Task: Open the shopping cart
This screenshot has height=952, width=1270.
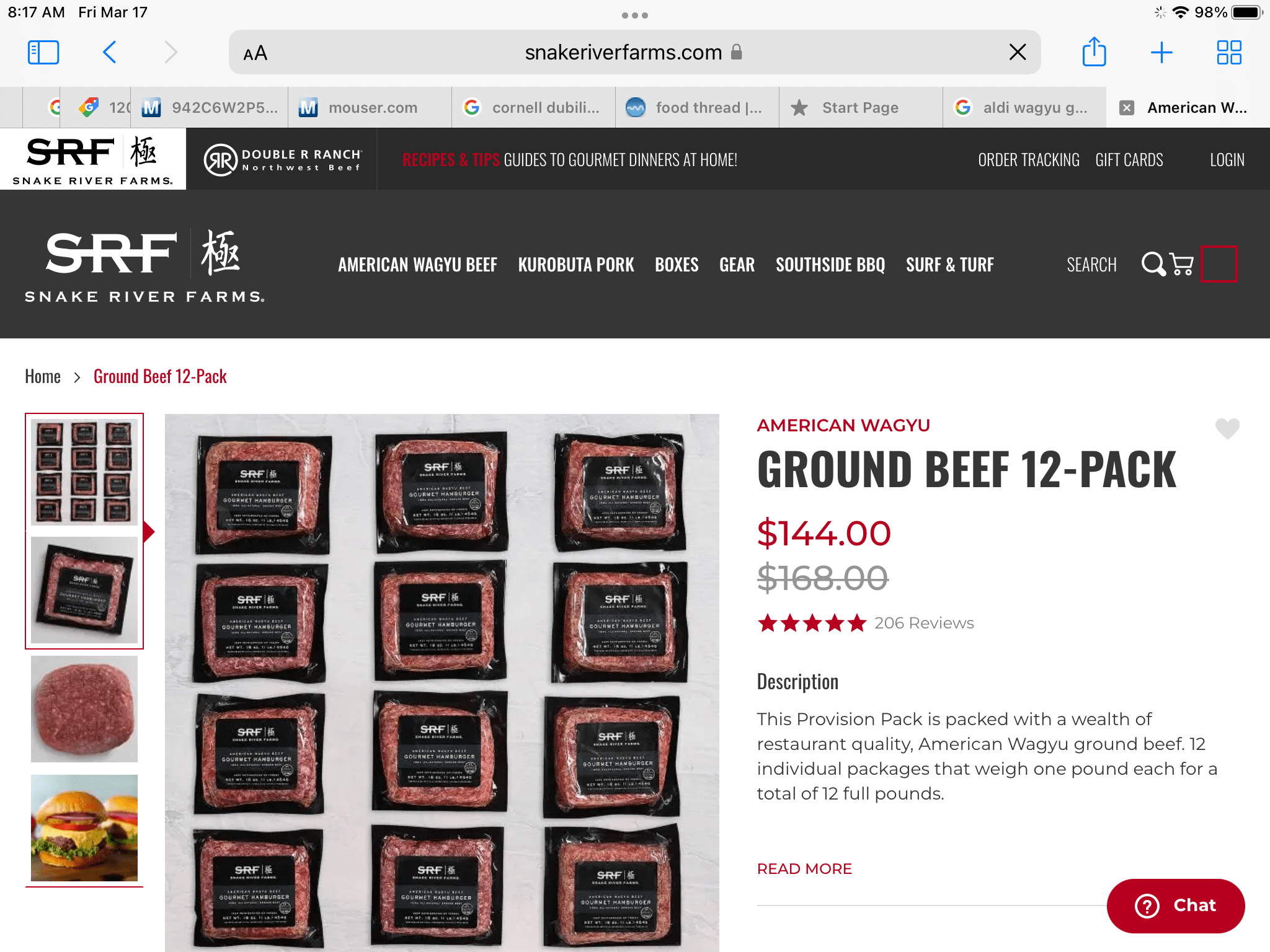Action: pyautogui.click(x=1181, y=264)
